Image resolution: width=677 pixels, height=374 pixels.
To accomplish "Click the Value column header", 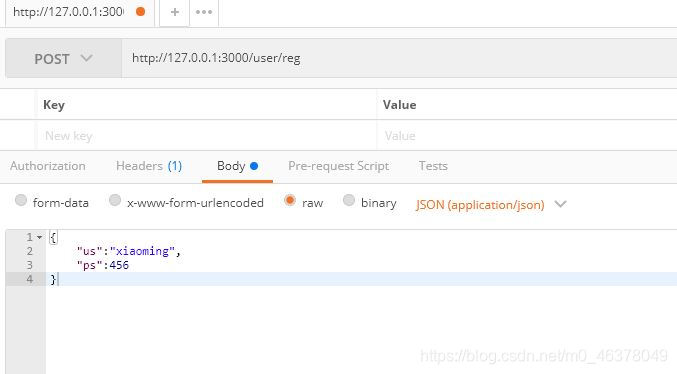I will point(399,105).
